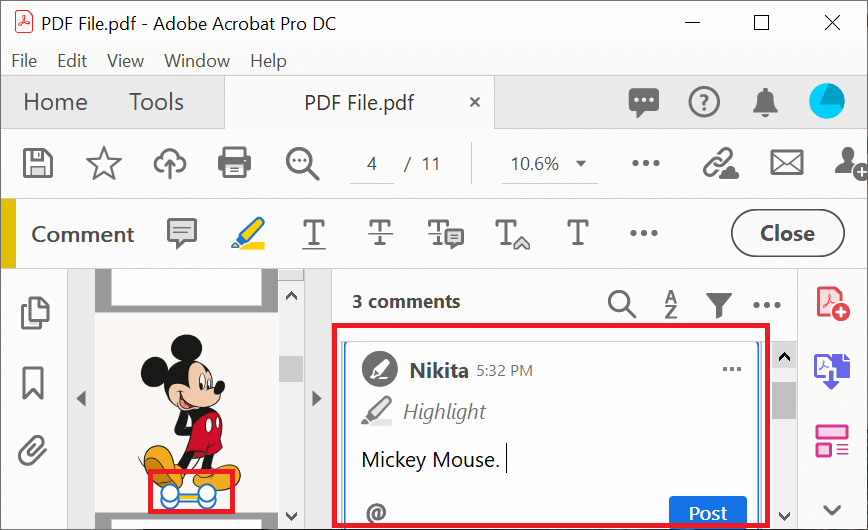Click the page number input field
Image resolution: width=868 pixels, height=530 pixels.
(x=372, y=164)
